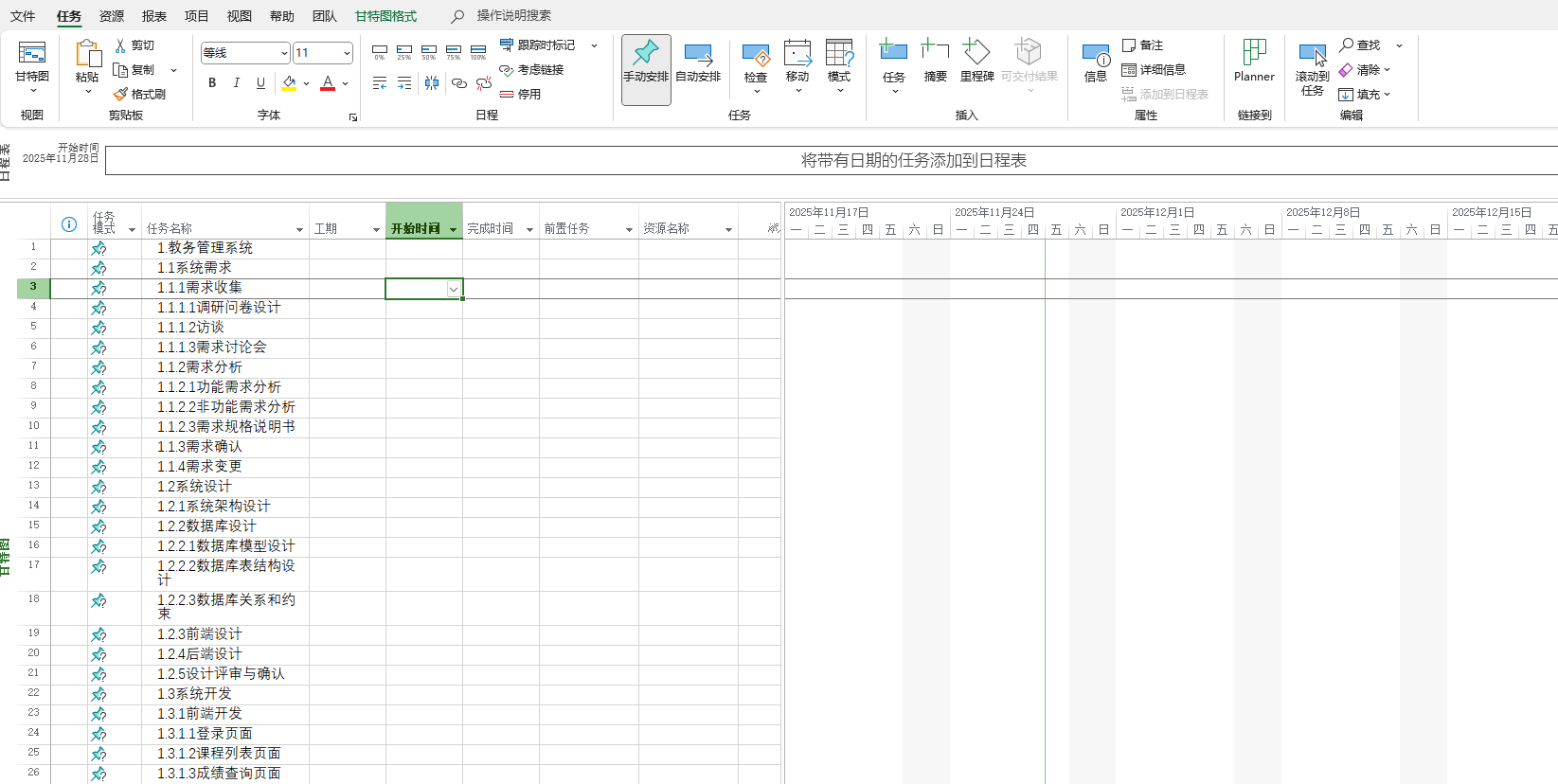Open the font name 等线 dropdown
1558x784 pixels.
pyautogui.click(x=284, y=53)
